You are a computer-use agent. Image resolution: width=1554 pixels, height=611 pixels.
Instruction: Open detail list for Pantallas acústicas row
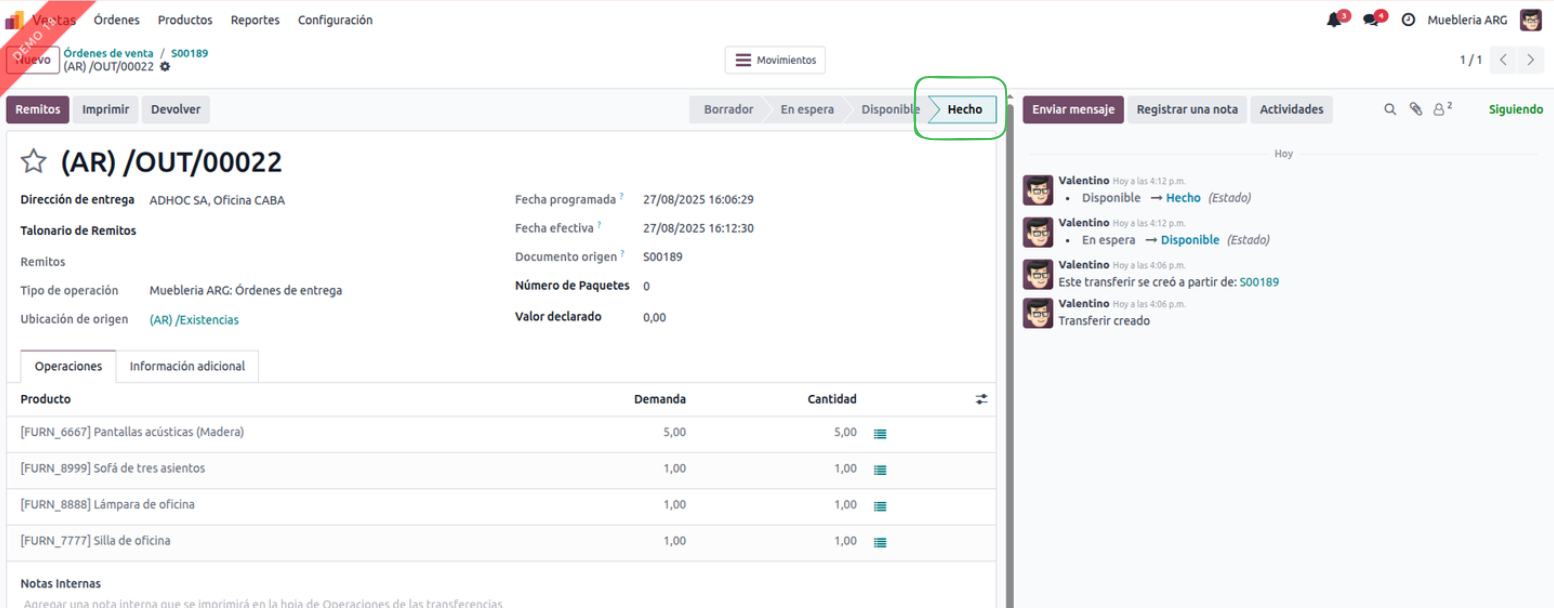880,434
